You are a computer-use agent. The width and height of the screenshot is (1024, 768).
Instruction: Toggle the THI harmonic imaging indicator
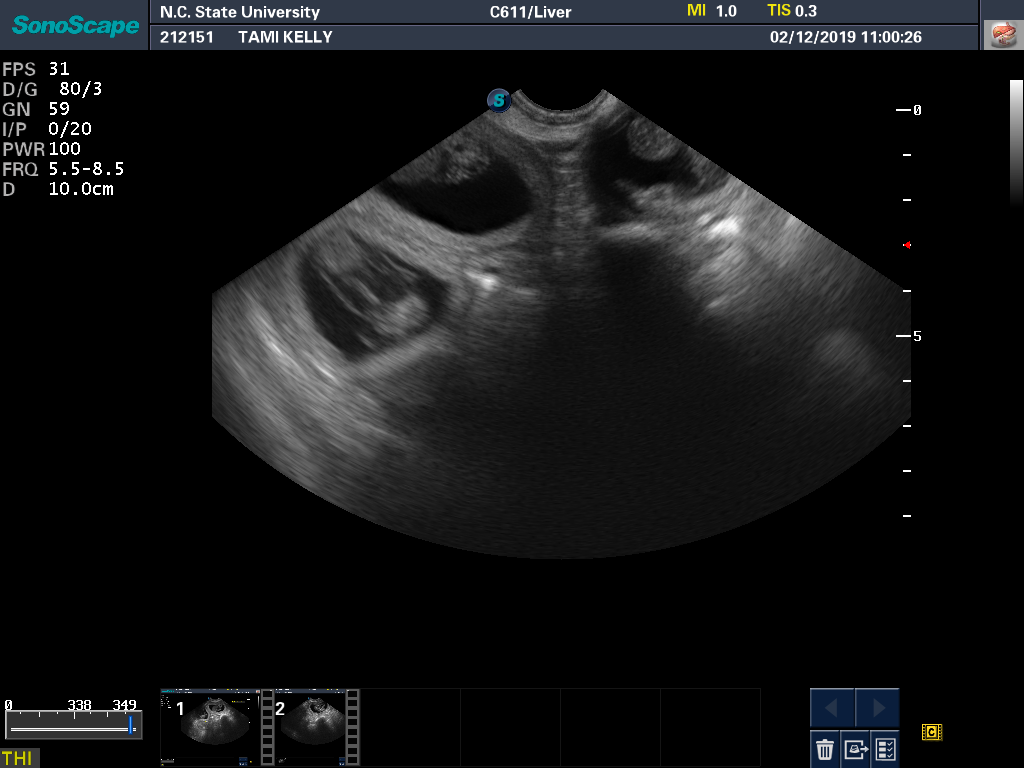point(17,758)
